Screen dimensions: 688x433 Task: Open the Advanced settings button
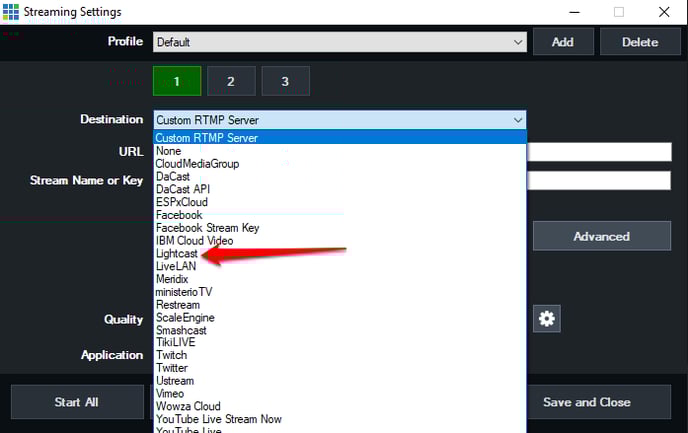[x=601, y=236]
